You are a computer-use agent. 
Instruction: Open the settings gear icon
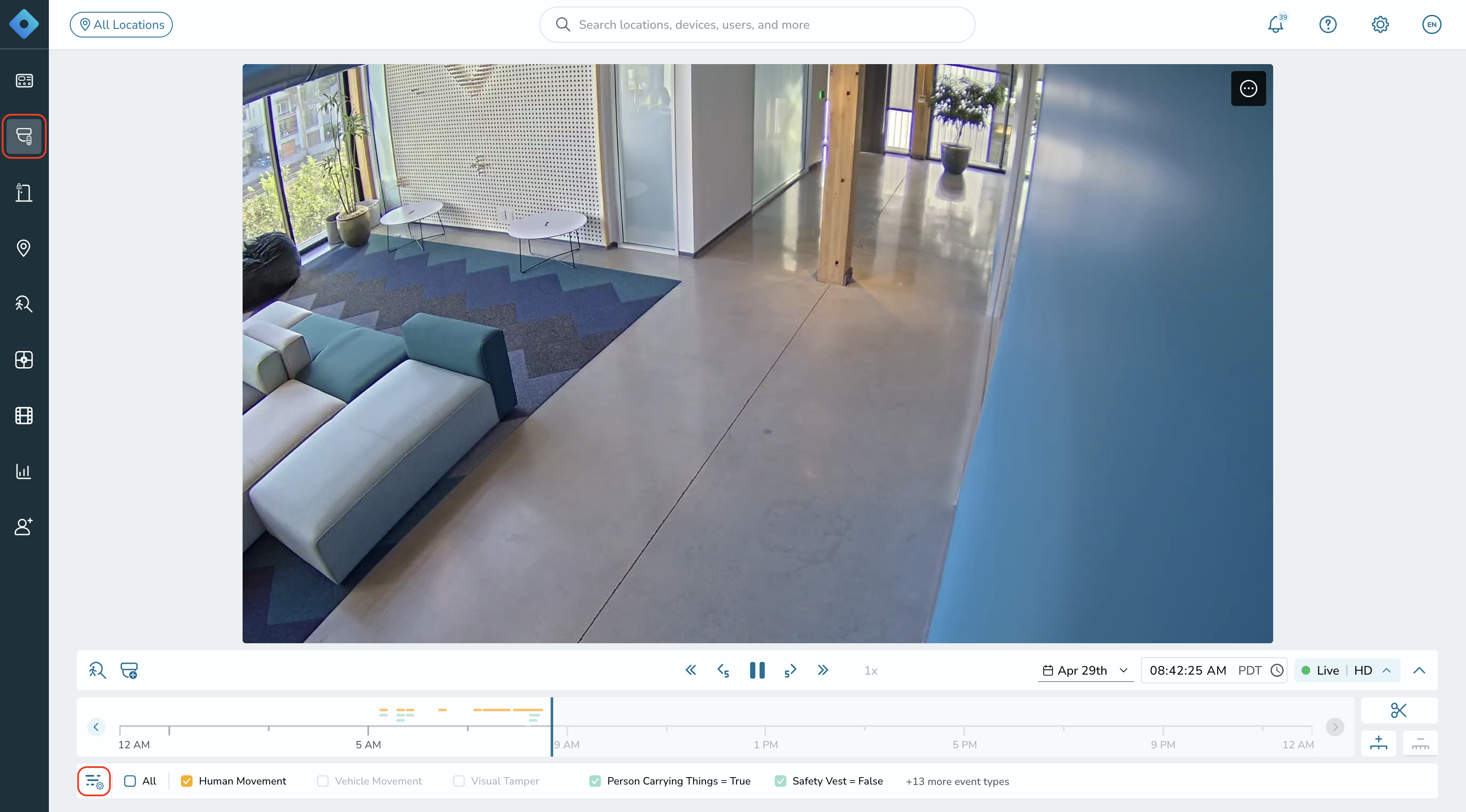tap(1380, 24)
